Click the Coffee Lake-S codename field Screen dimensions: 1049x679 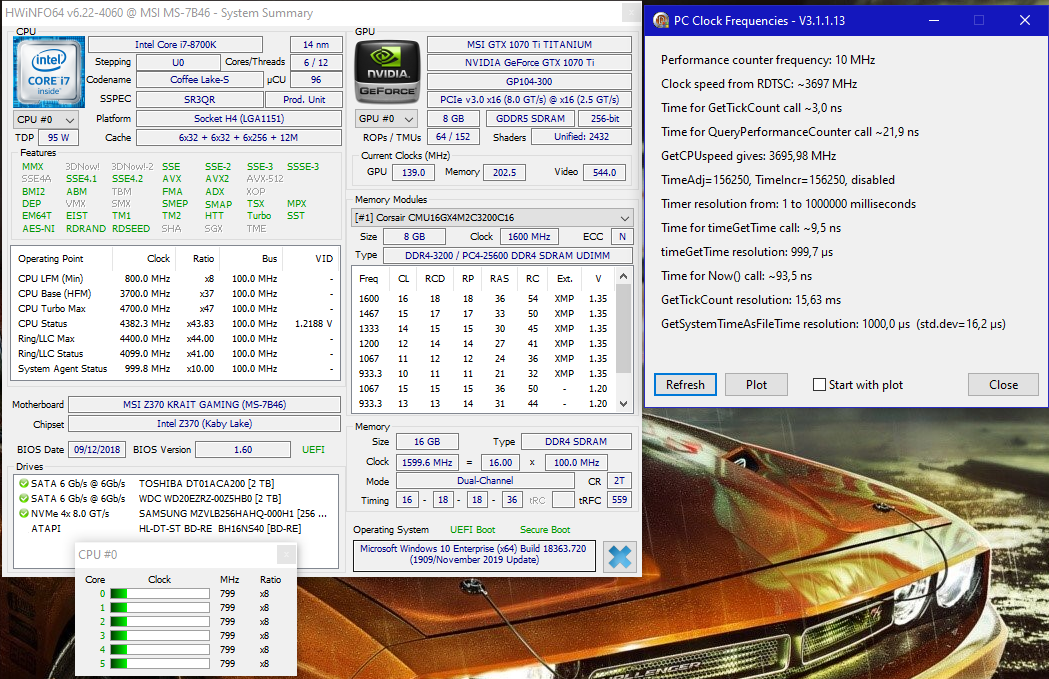coord(199,80)
